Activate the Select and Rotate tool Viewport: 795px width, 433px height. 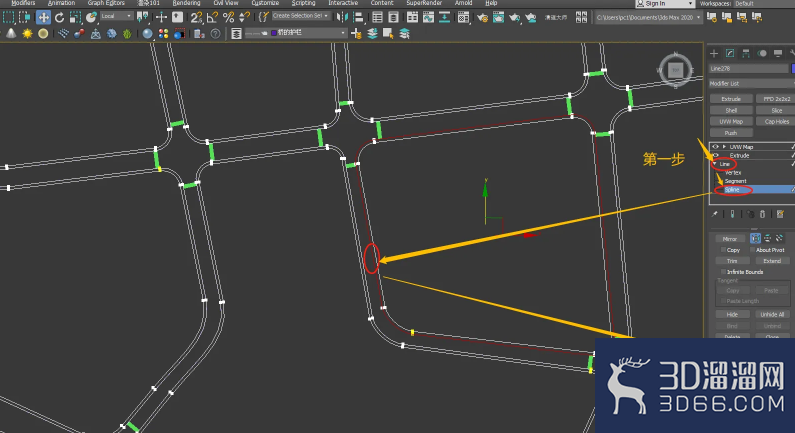(59, 17)
